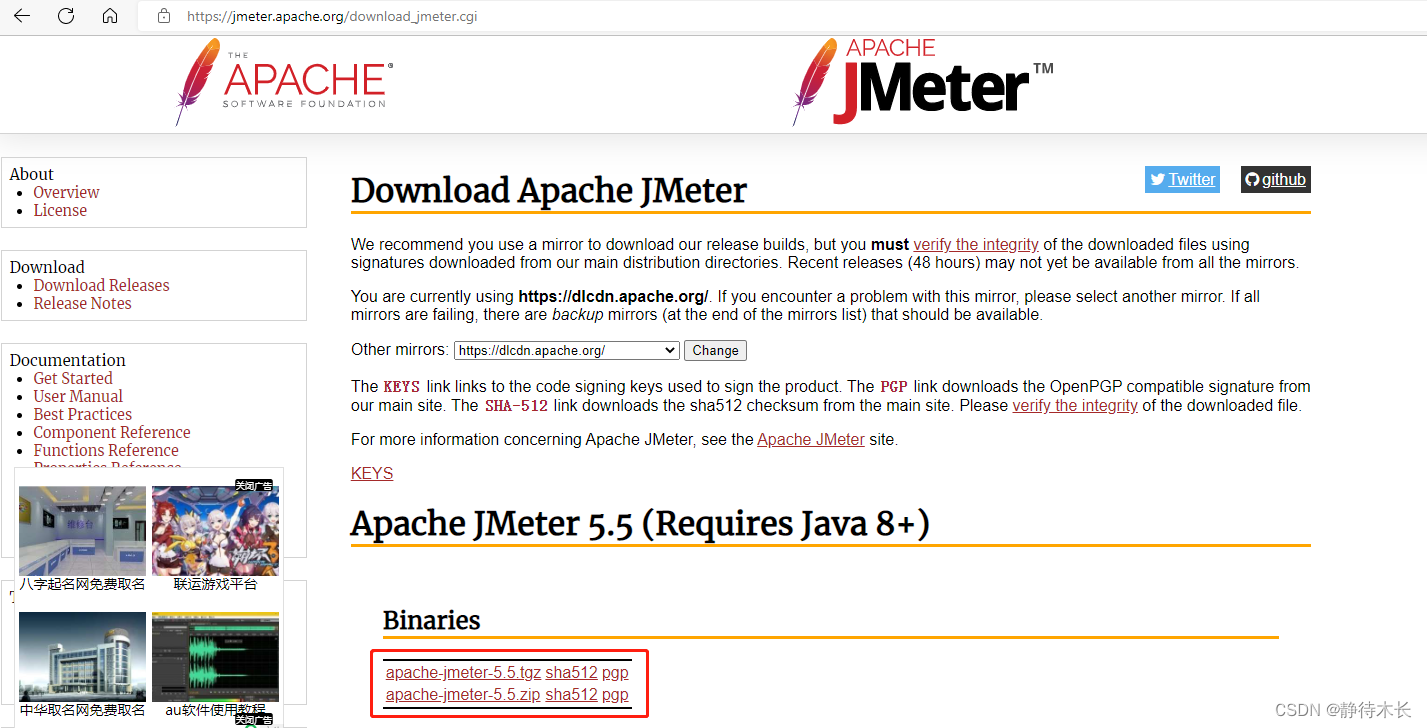The width and height of the screenshot is (1427, 728).
Task: Open Functions Reference link
Action: pos(106,450)
